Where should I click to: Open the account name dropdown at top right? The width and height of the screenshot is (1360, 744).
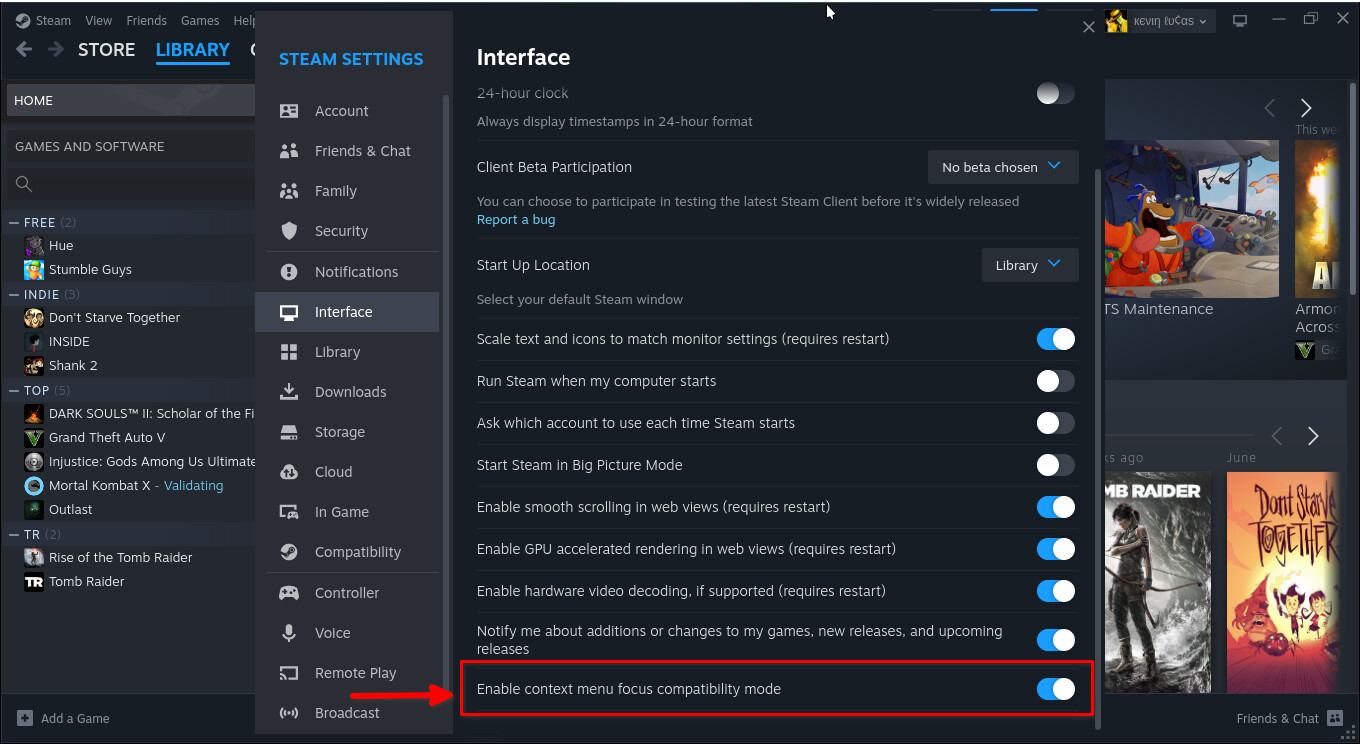[1170, 21]
